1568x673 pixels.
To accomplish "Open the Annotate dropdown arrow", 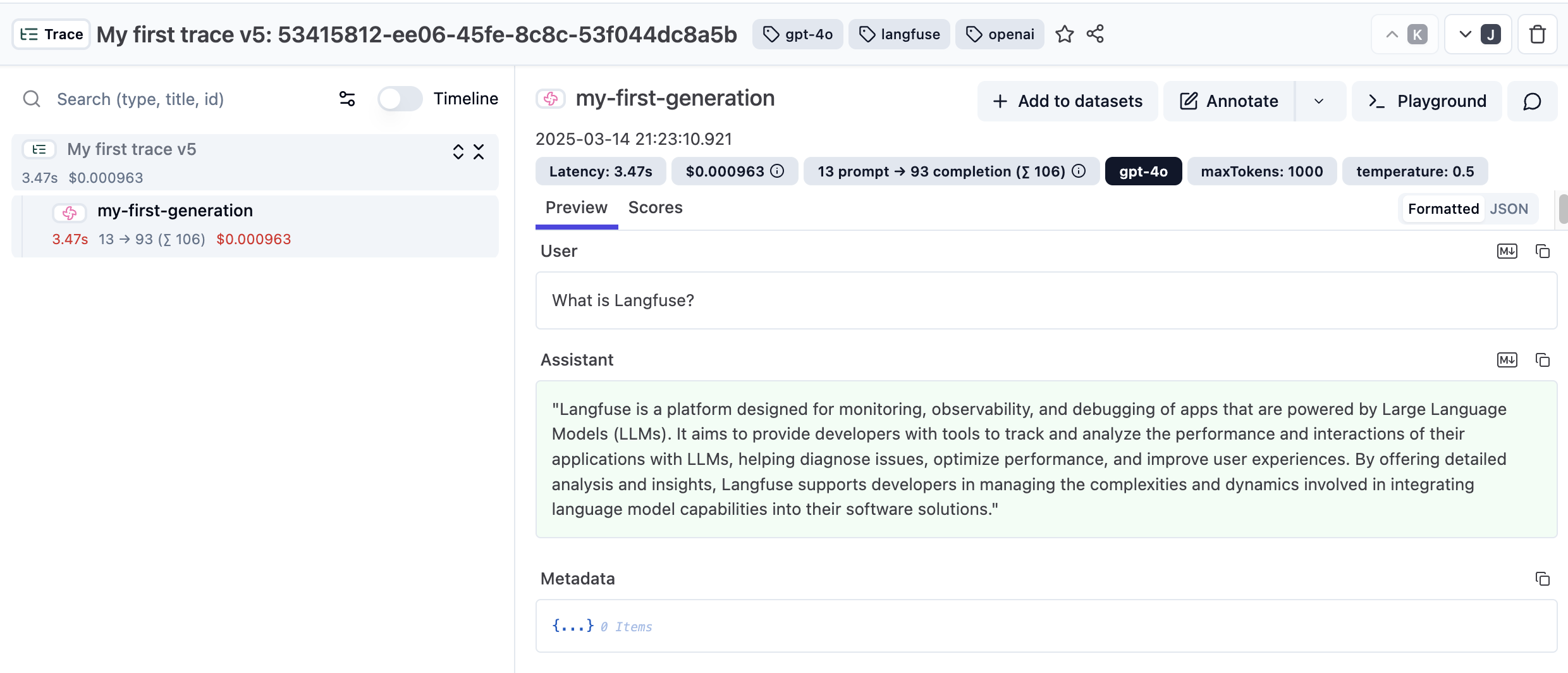I will point(1320,101).
